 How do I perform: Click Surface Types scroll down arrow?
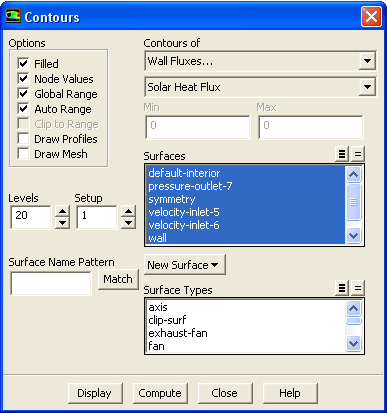(x=353, y=343)
